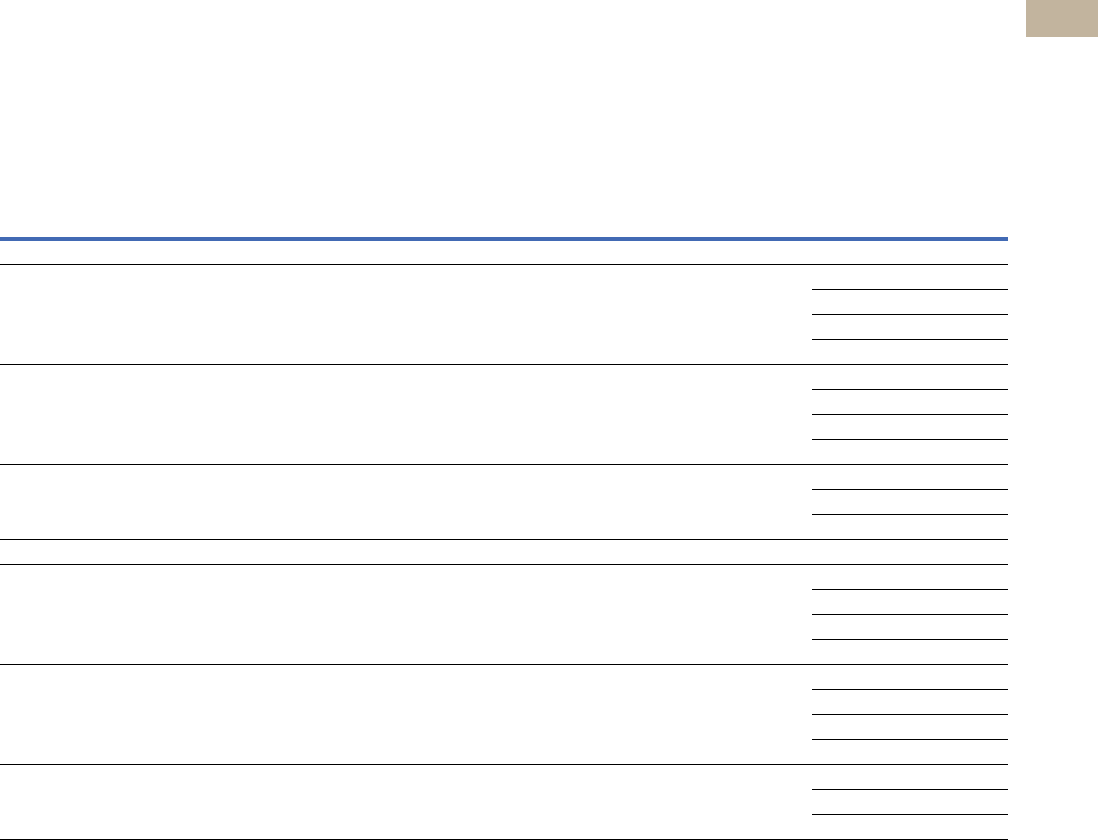The height and width of the screenshot is (840, 1098).
Task: Select the first right-column cell of the first table group
Action: 908,277
